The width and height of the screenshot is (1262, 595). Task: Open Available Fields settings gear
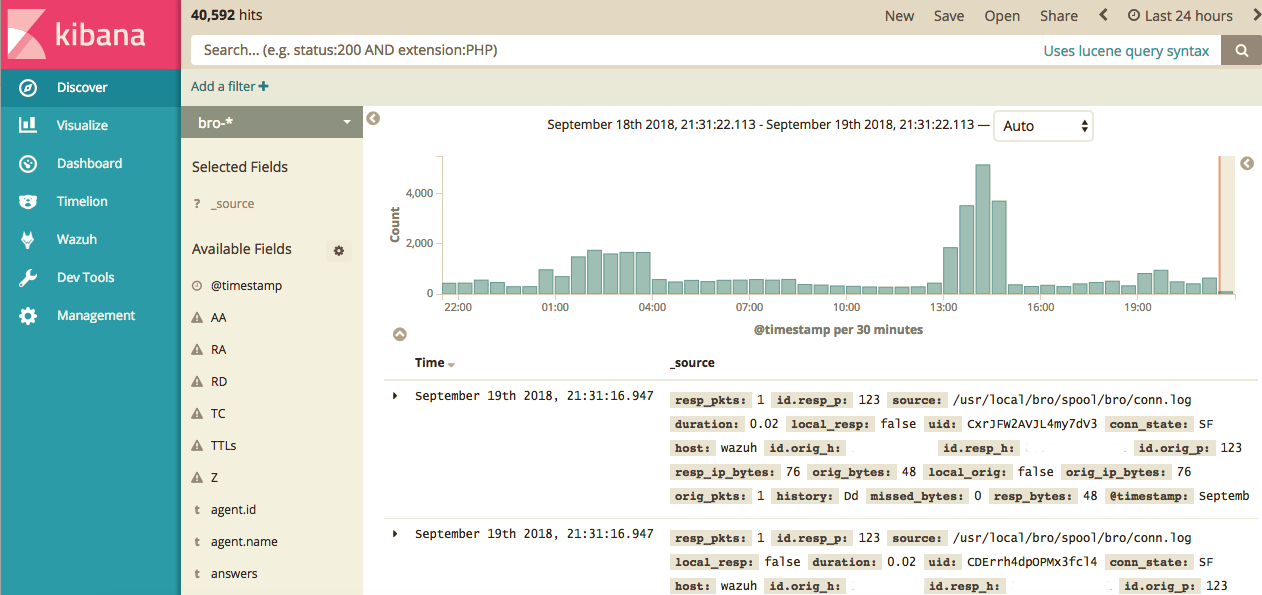click(x=339, y=251)
